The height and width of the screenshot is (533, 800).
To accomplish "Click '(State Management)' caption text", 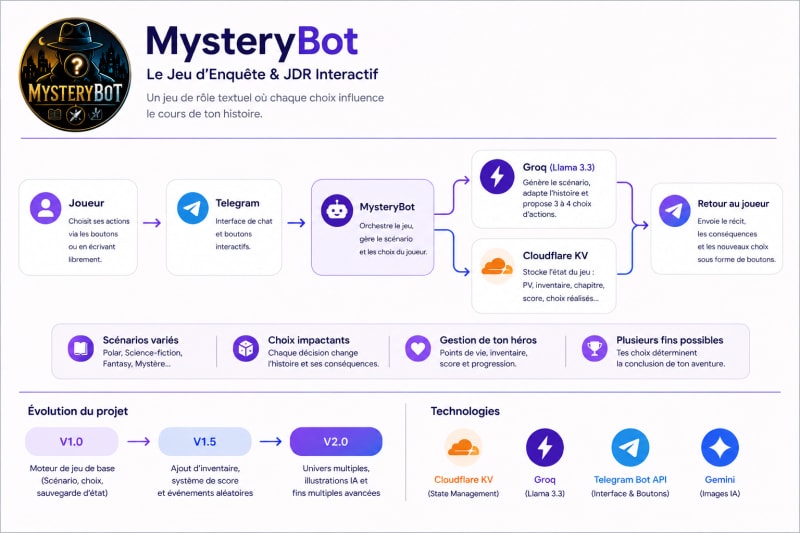I will tap(463, 494).
